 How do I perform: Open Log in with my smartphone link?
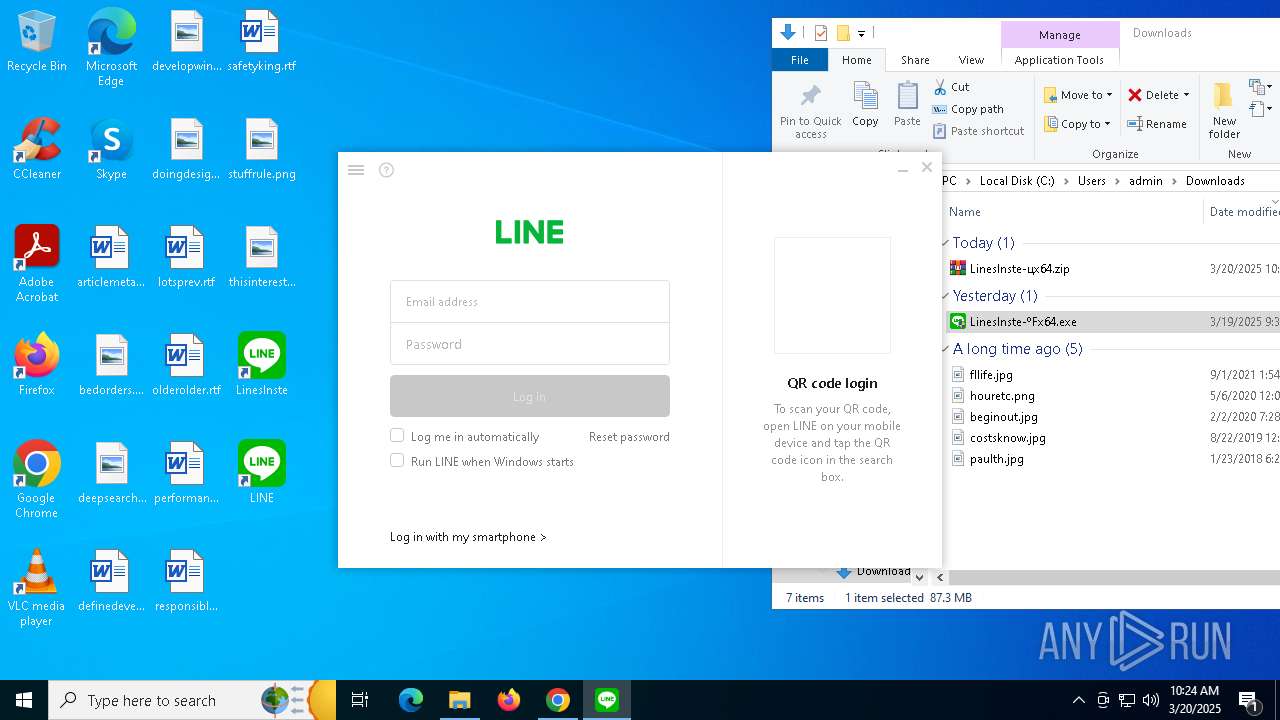tap(468, 537)
